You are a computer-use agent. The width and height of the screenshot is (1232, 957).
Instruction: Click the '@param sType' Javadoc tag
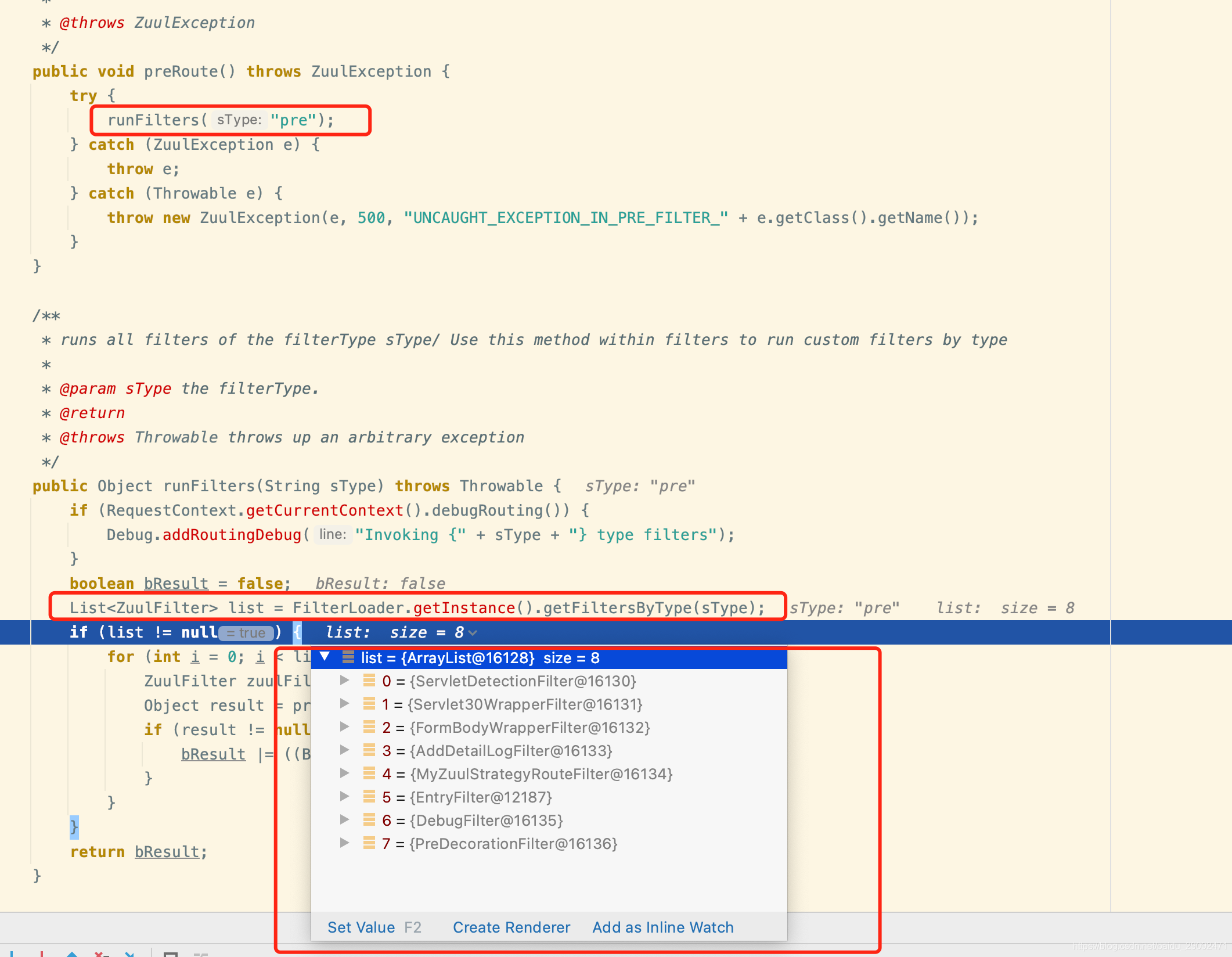116,388
